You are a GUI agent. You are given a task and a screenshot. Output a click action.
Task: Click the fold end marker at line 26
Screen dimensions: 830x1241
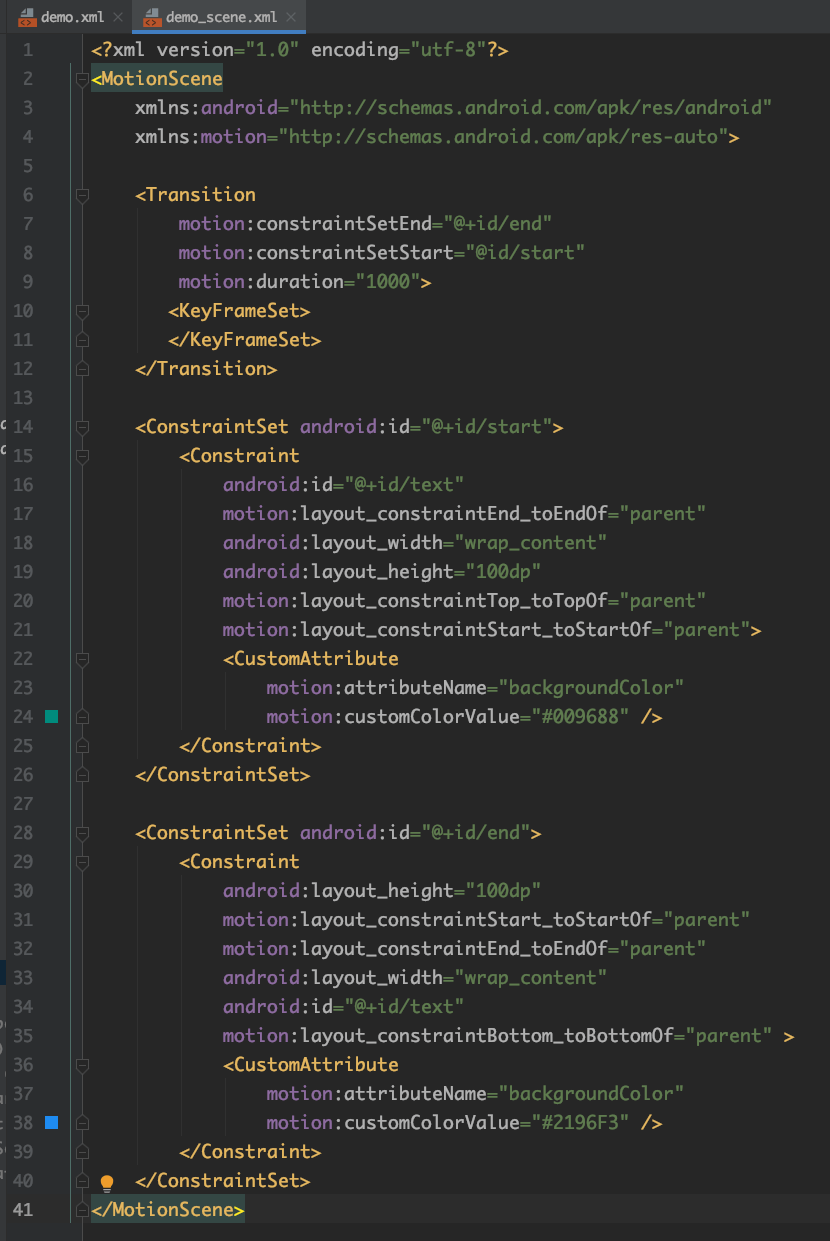tap(82, 774)
